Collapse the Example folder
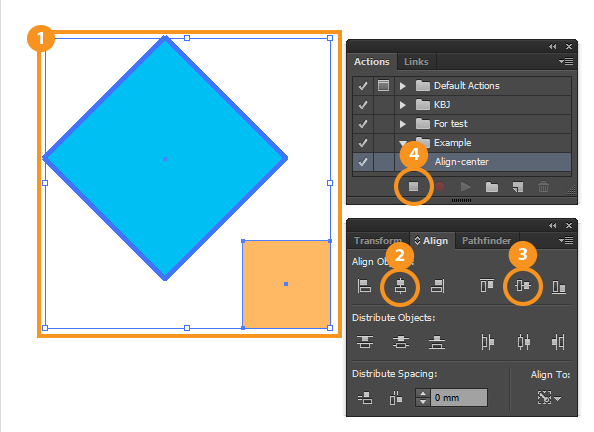The image size is (594, 432). tap(403, 143)
